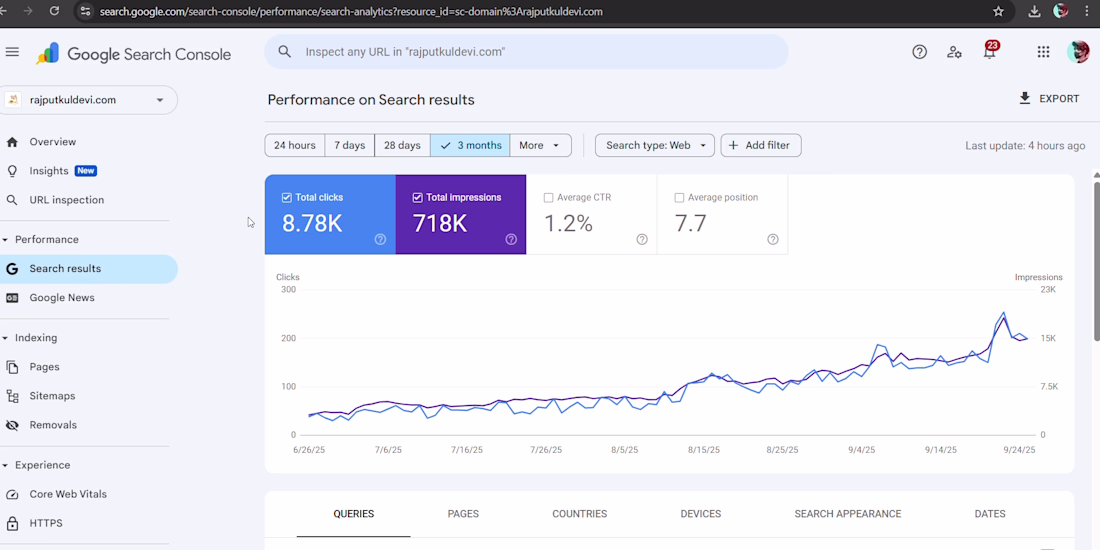Click the search magnifier icon in inspect bar

(284, 51)
